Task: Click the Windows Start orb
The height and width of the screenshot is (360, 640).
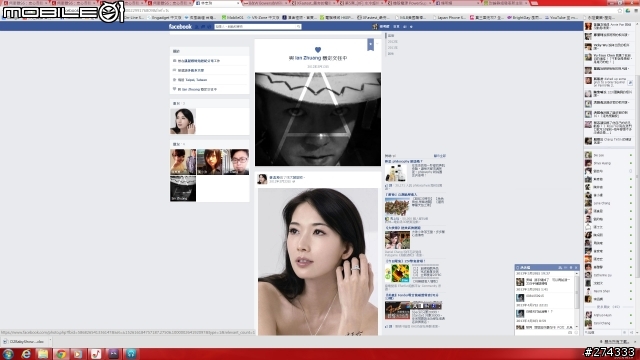Action: pyautogui.click(x=8, y=353)
